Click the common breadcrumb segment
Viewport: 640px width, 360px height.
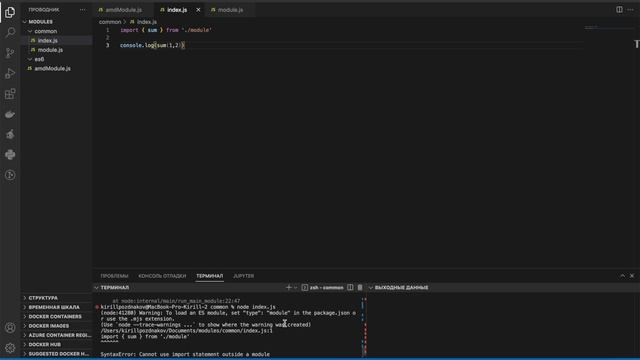pyautogui.click(x=110, y=22)
